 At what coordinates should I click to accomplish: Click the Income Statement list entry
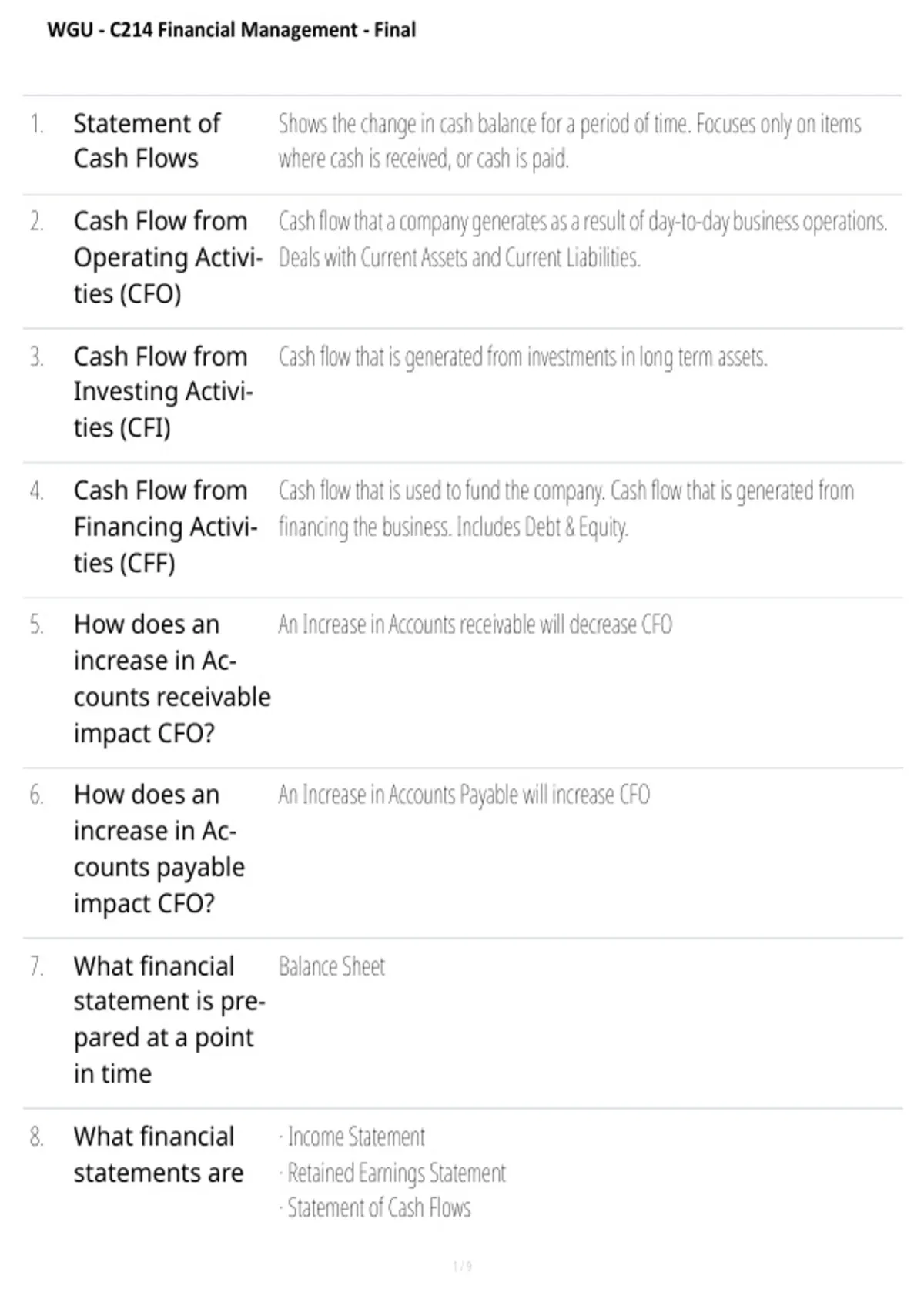tap(352, 1137)
